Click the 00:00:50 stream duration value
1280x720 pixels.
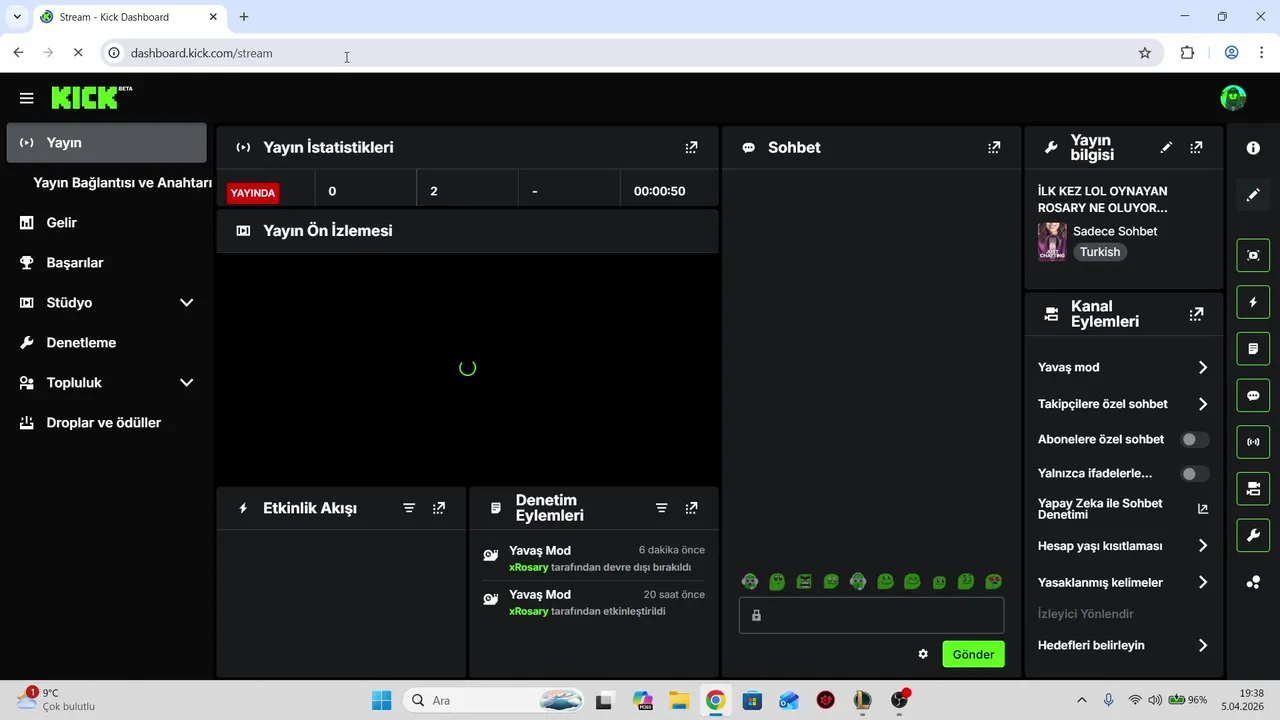tap(659, 191)
